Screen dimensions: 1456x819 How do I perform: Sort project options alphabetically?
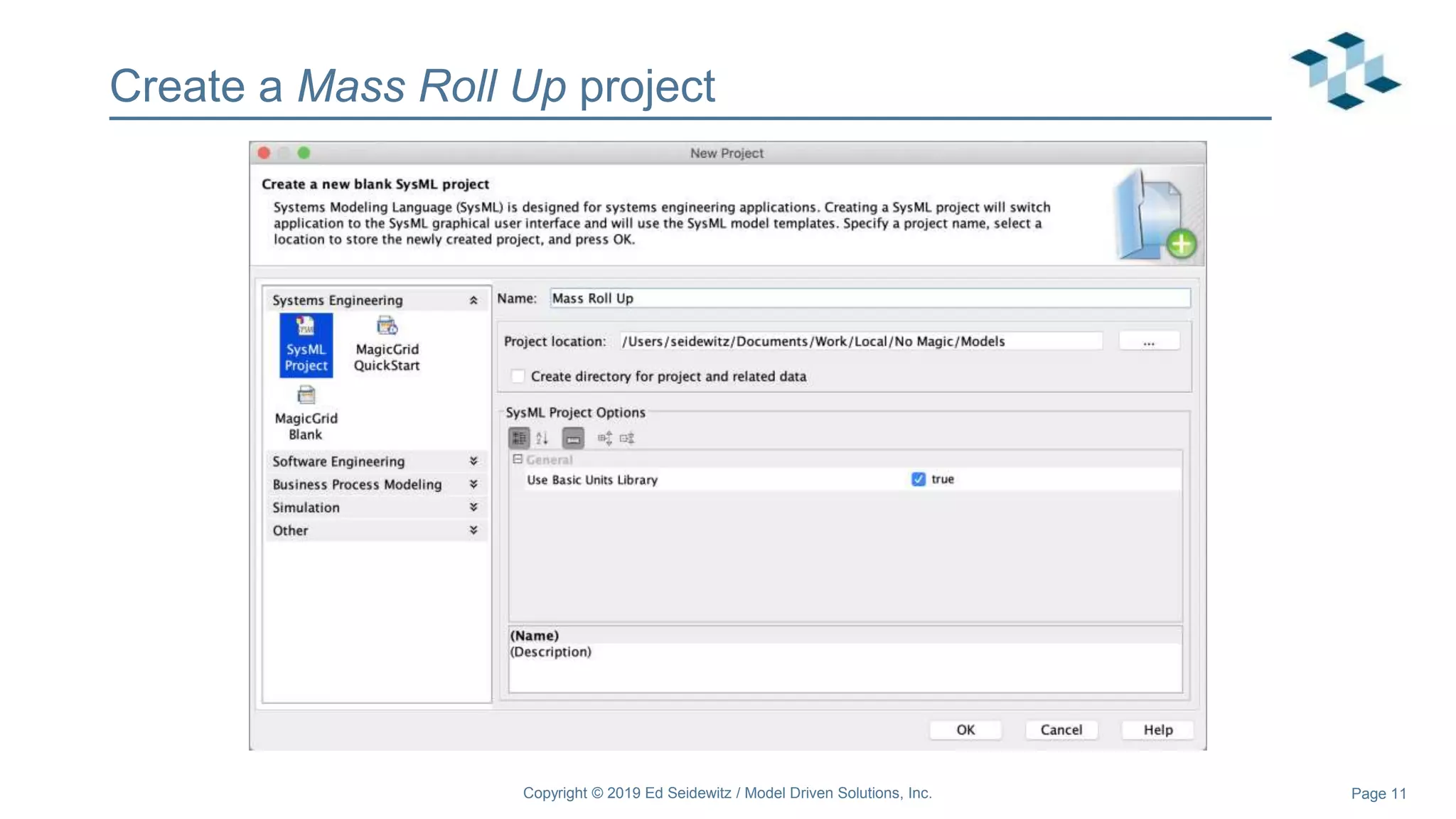point(542,438)
